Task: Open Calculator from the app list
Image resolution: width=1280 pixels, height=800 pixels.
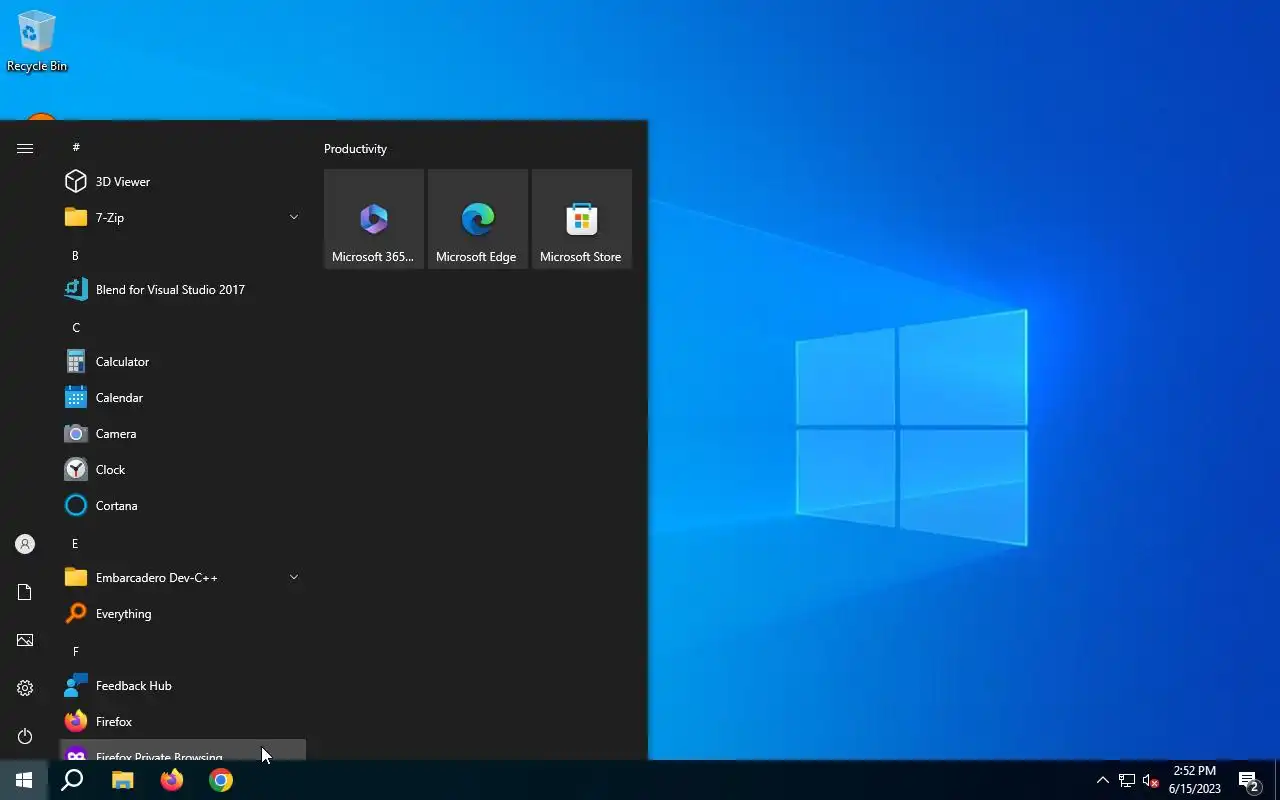Action: [183, 362]
